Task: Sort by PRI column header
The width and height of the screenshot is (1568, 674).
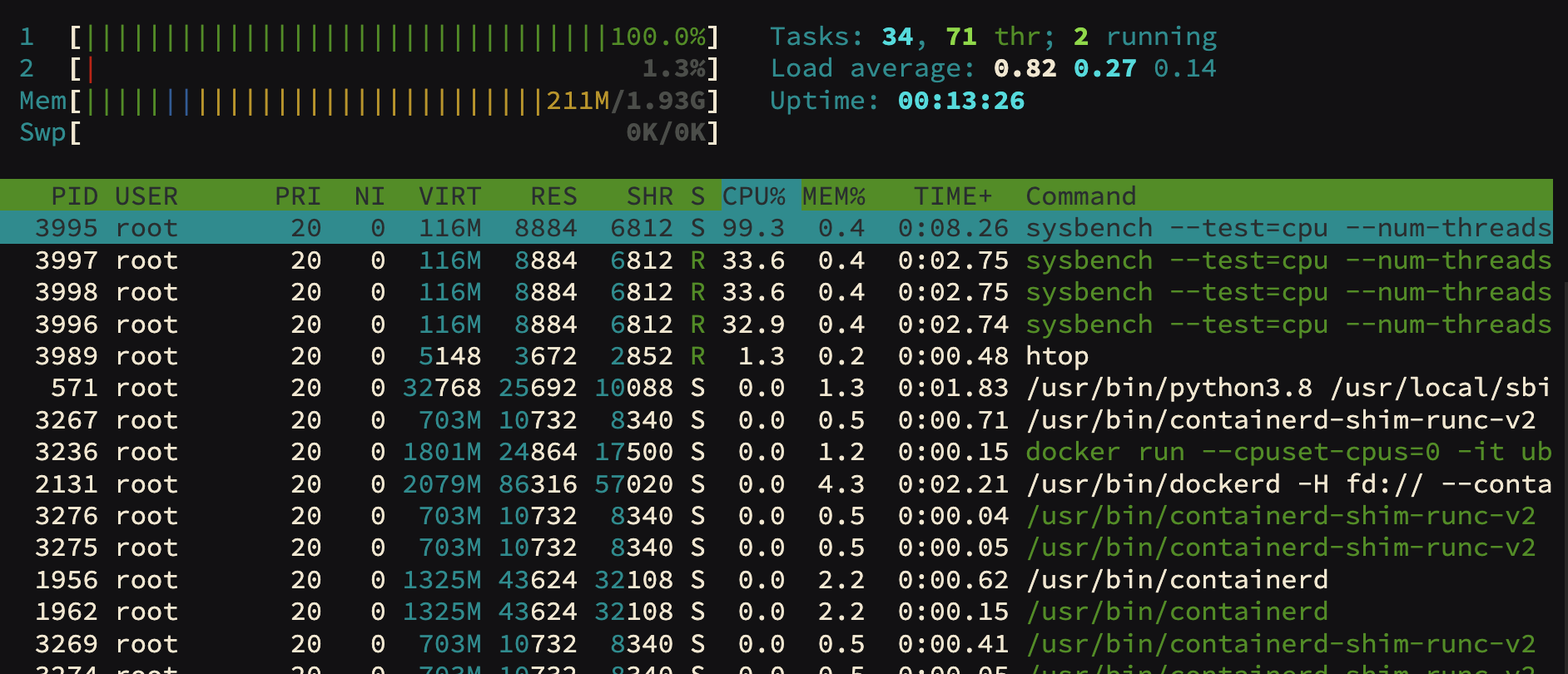Action: (x=298, y=196)
